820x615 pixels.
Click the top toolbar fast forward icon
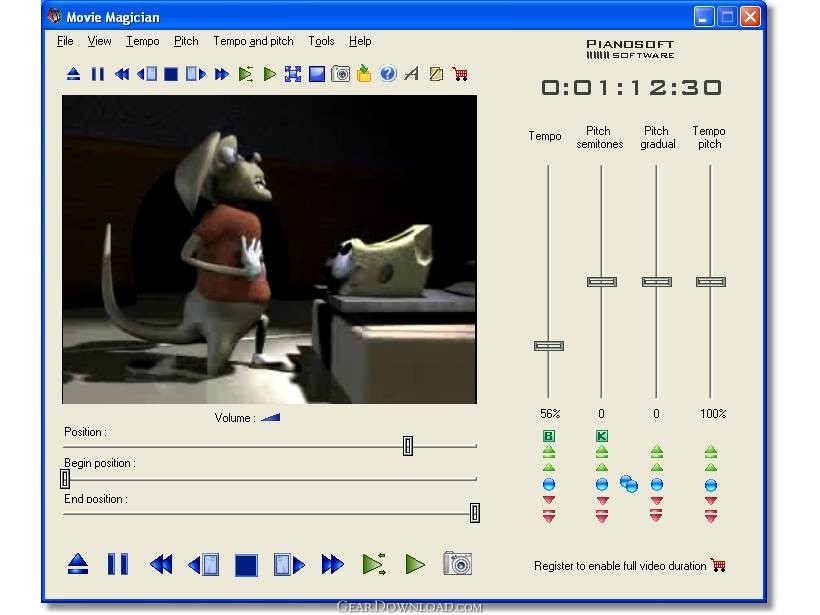[222, 74]
